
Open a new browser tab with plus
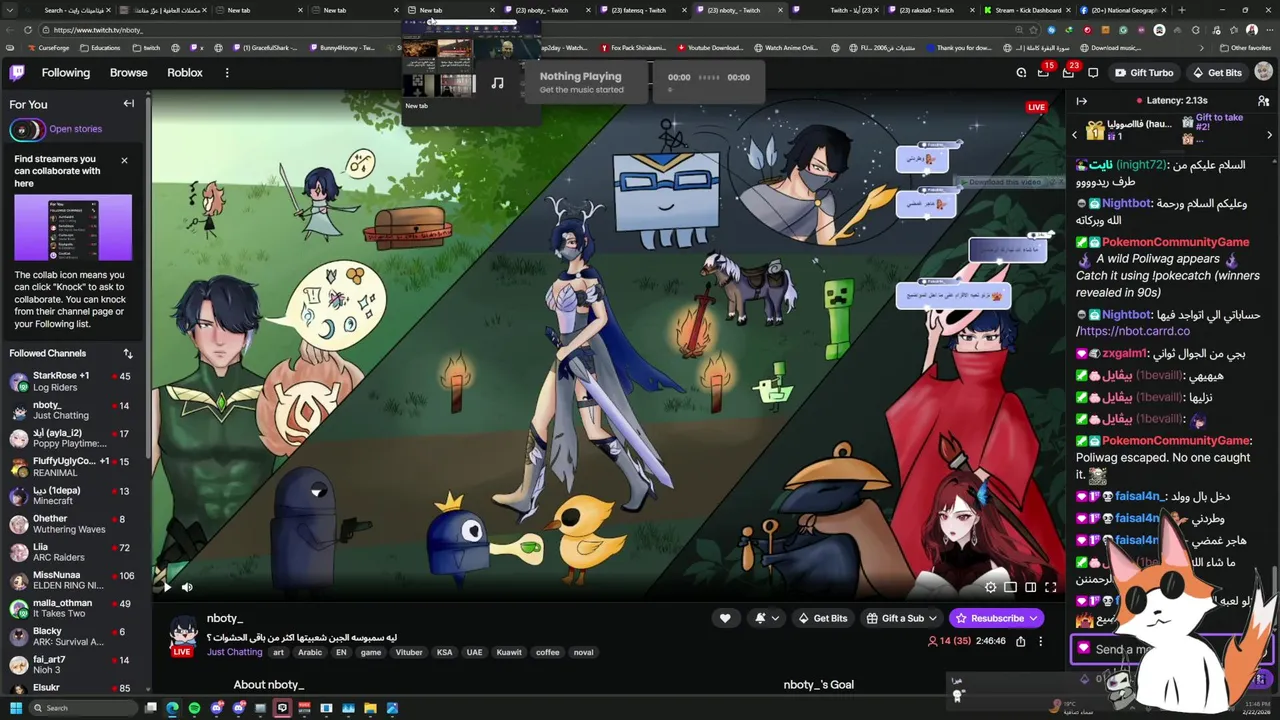(1183, 10)
